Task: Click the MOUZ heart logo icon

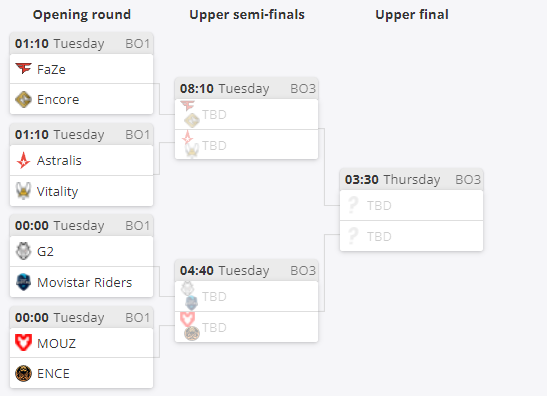Action: click(x=23, y=343)
